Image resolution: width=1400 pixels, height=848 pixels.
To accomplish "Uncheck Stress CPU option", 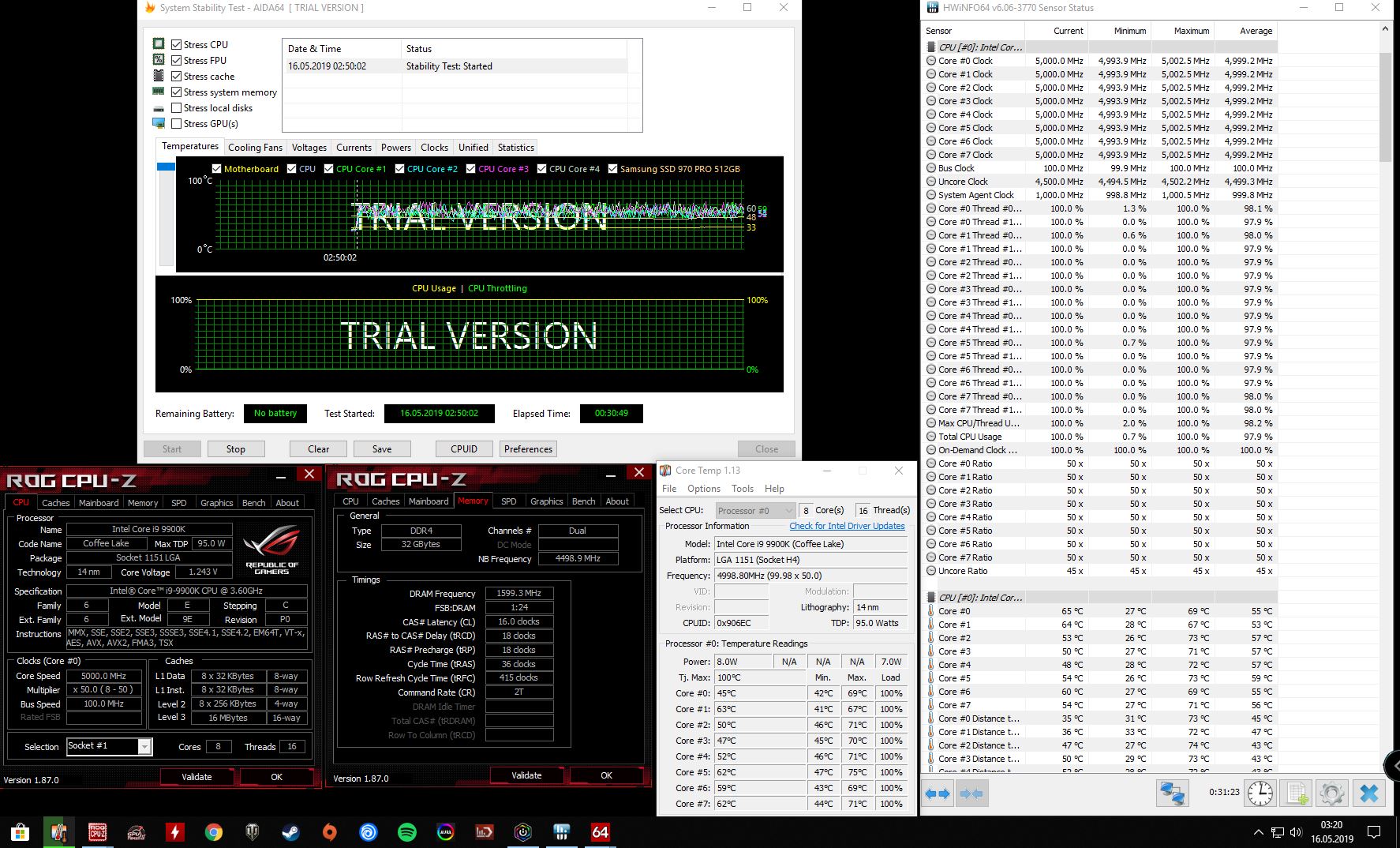I will coord(176,45).
